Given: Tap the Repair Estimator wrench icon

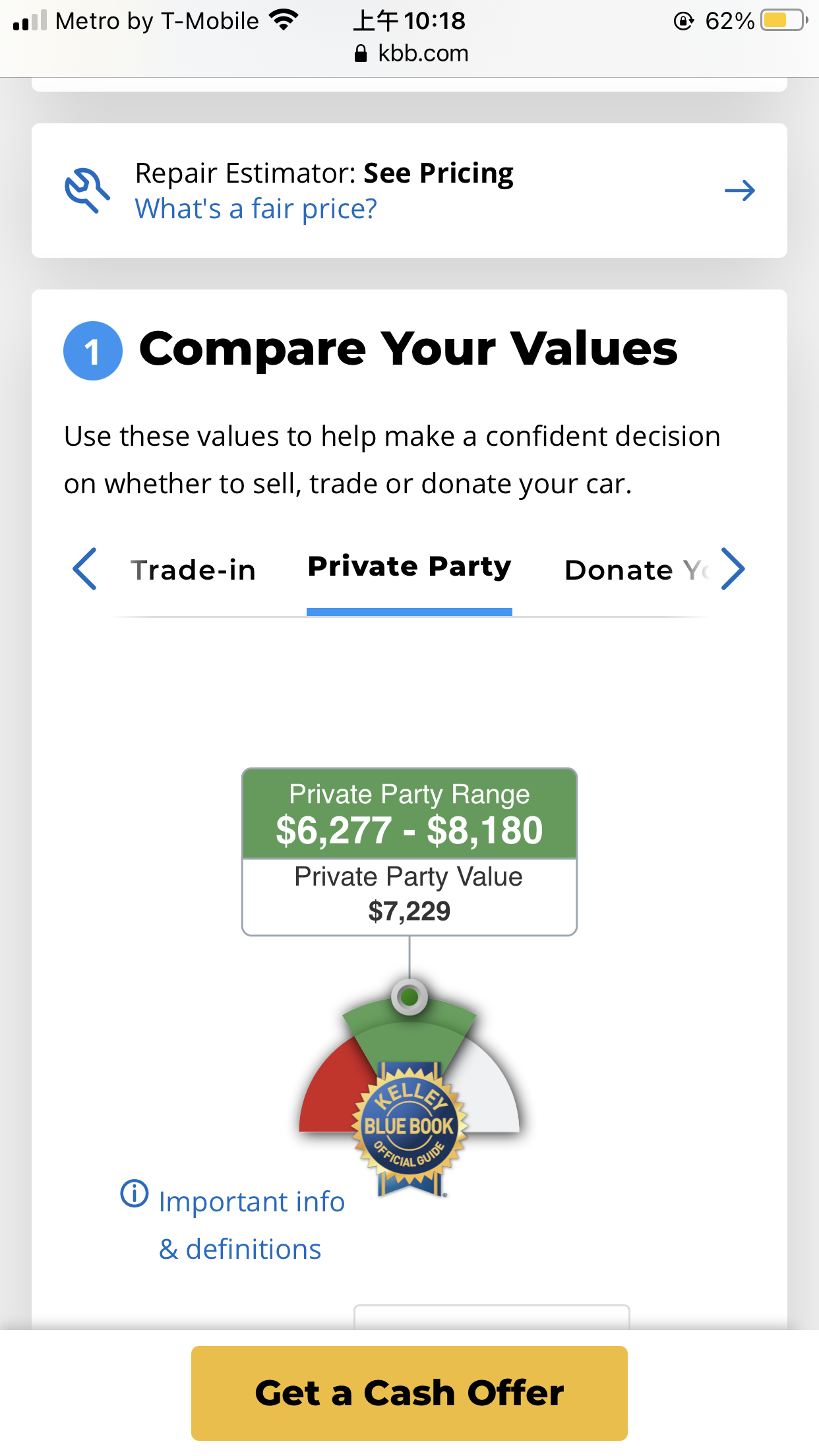Looking at the screenshot, I should point(86,190).
